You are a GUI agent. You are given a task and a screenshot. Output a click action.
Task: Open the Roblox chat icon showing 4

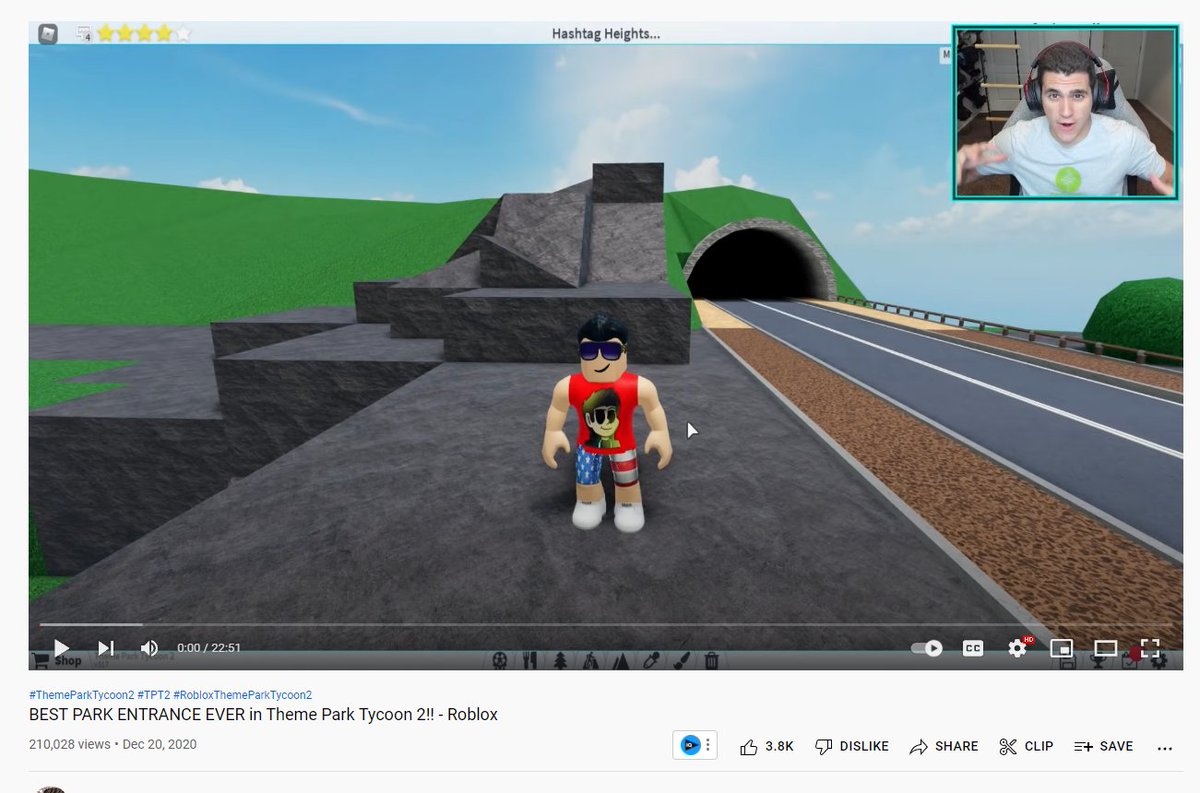tap(84, 34)
